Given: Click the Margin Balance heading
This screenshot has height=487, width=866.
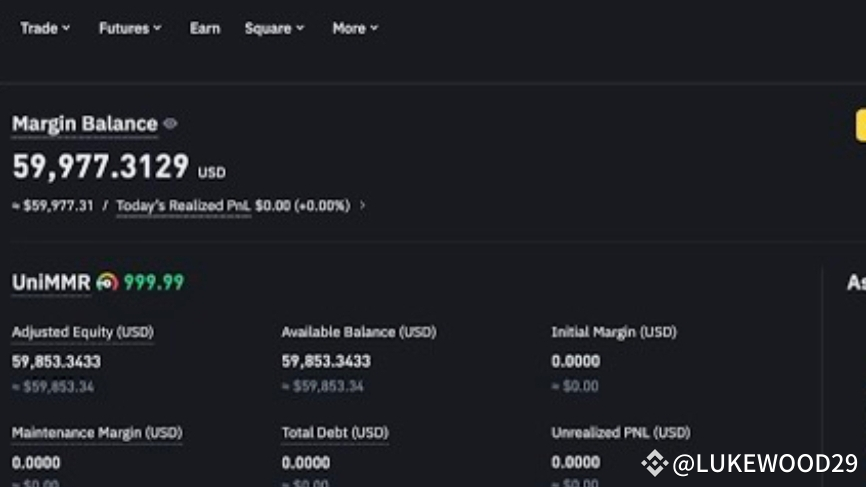Looking at the screenshot, I should (85, 124).
